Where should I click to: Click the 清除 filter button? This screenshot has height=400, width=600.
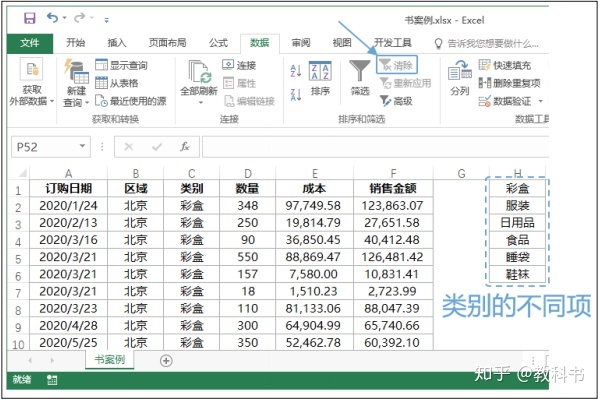(397, 65)
